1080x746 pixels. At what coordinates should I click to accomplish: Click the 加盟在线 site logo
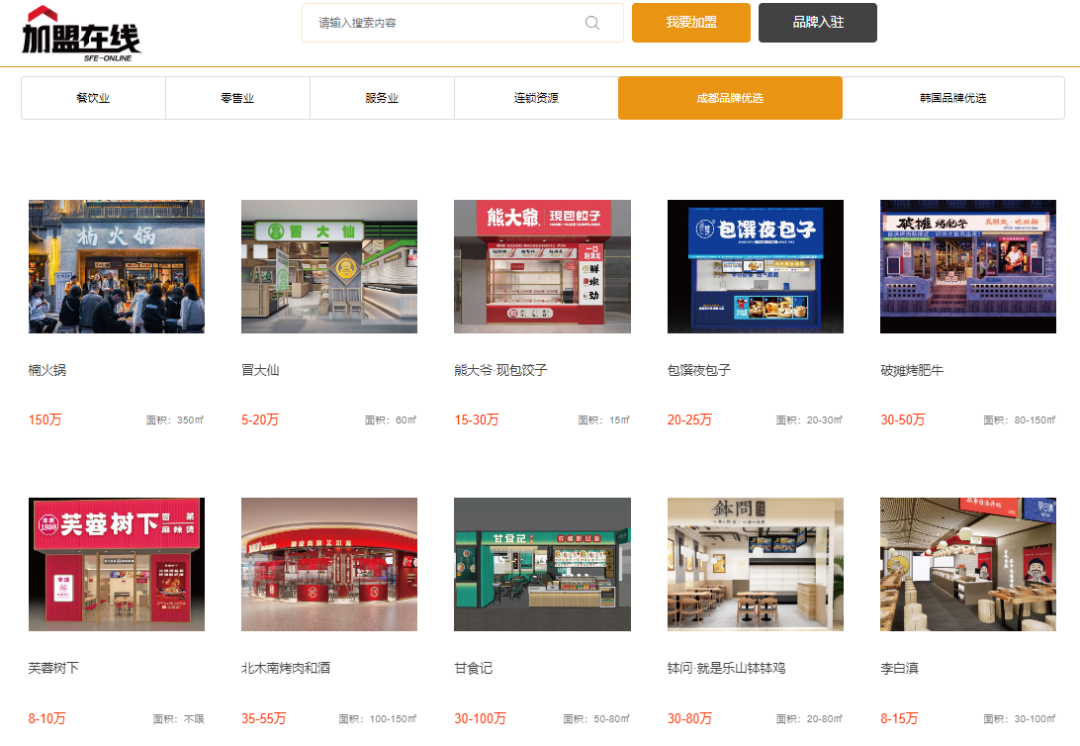pos(81,34)
